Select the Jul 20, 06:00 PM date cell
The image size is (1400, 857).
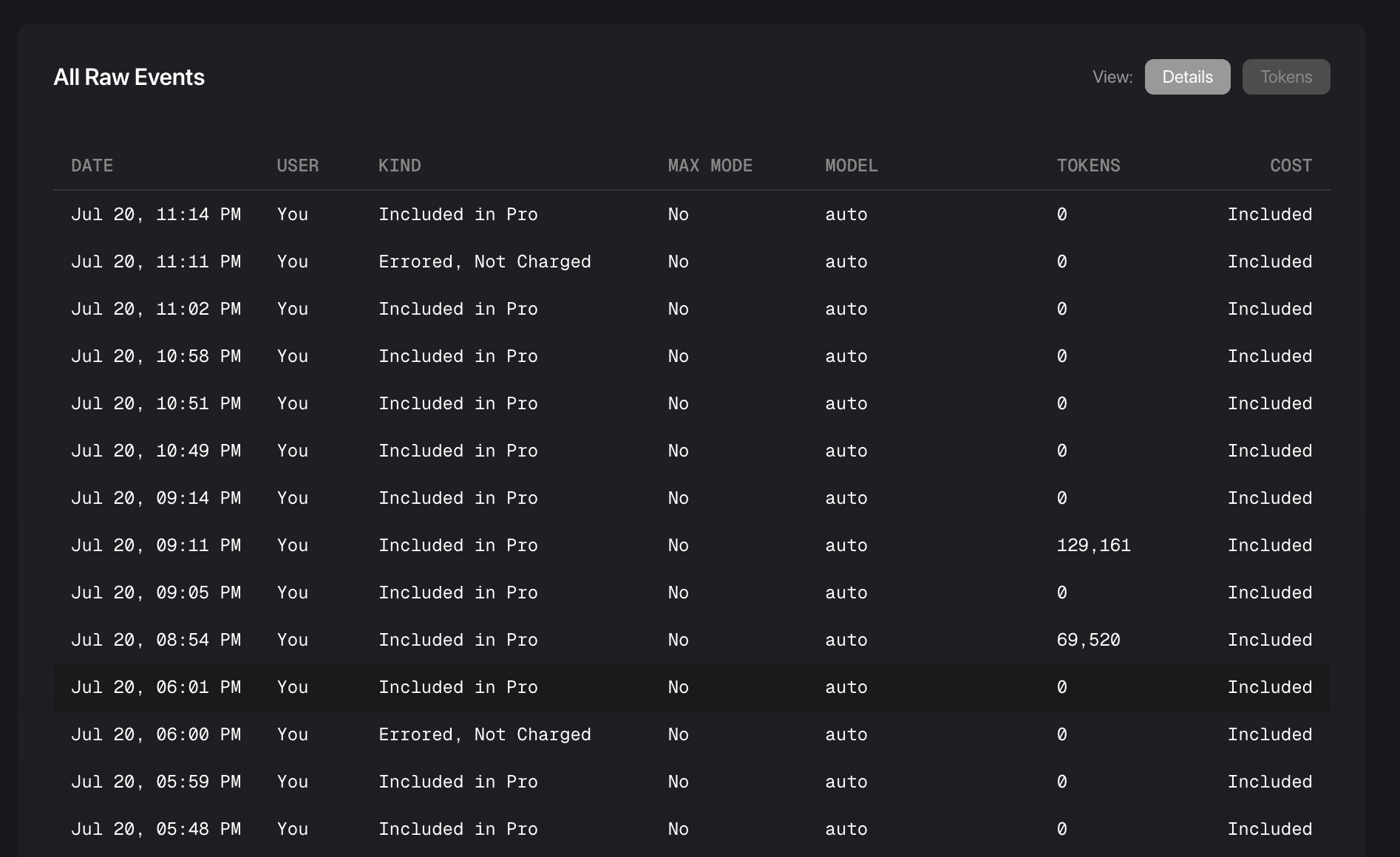click(156, 734)
